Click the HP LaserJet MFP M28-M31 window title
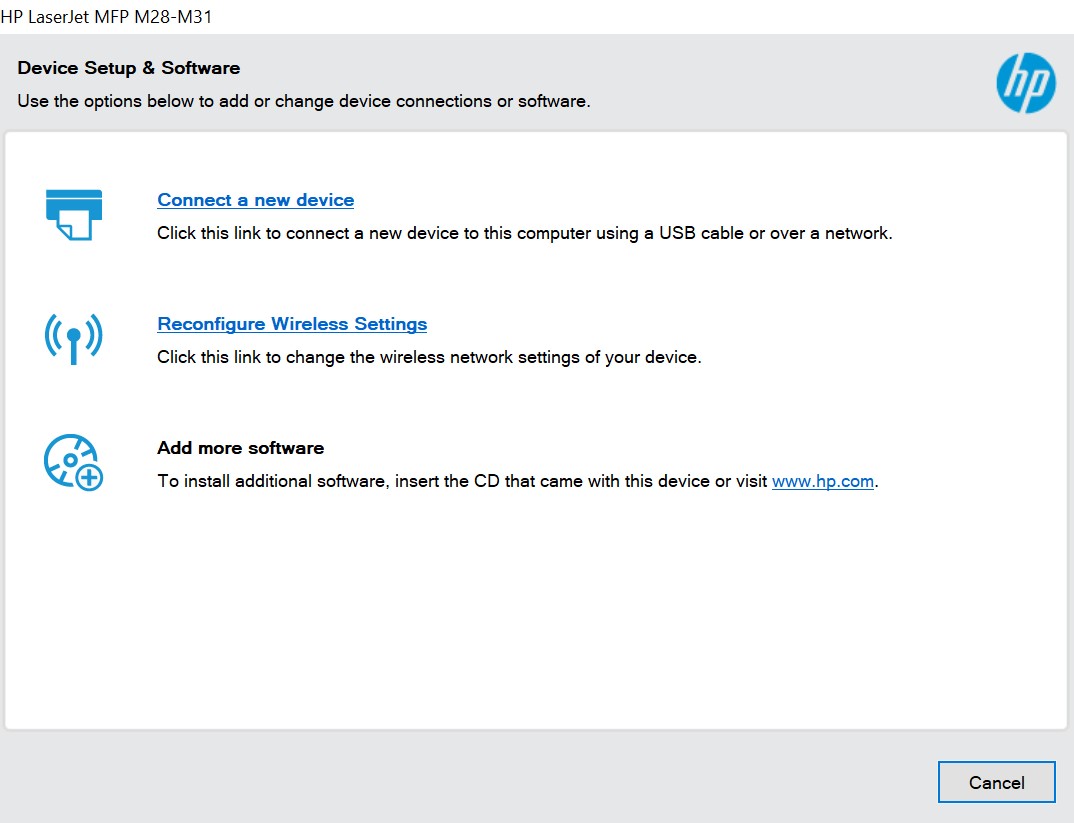Screen dimensions: 1074x823 tap(106, 16)
